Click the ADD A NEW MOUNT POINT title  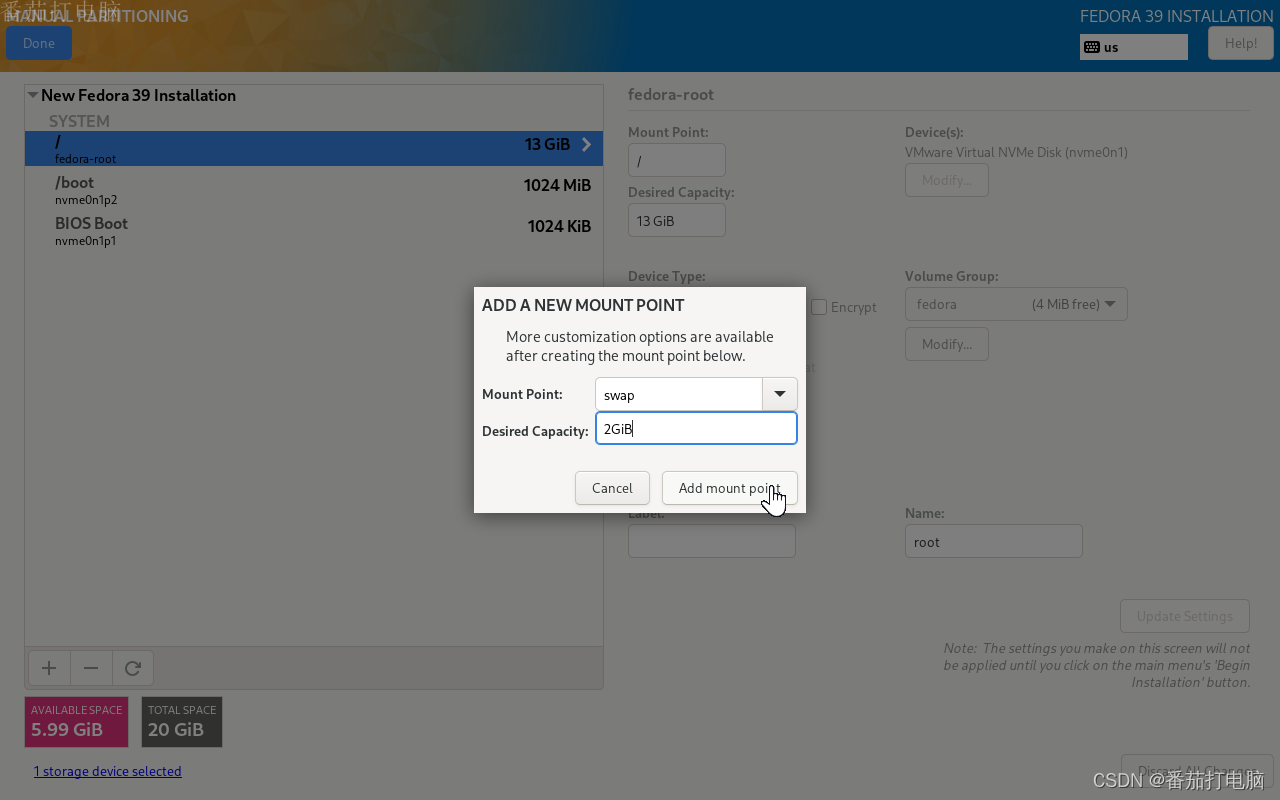click(x=583, y=305)
